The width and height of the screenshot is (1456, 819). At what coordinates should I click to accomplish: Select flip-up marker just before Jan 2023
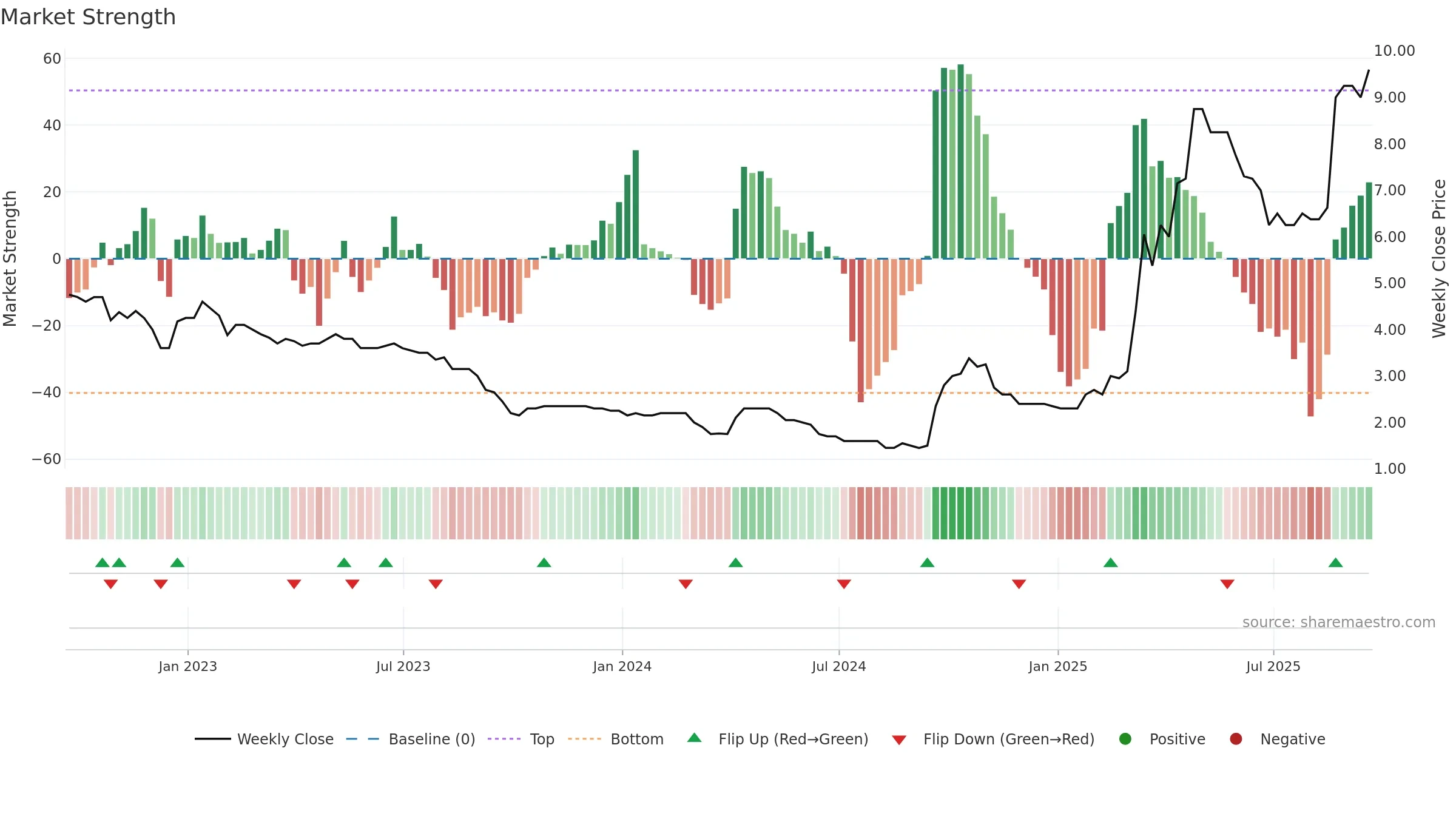click(177, 562)
